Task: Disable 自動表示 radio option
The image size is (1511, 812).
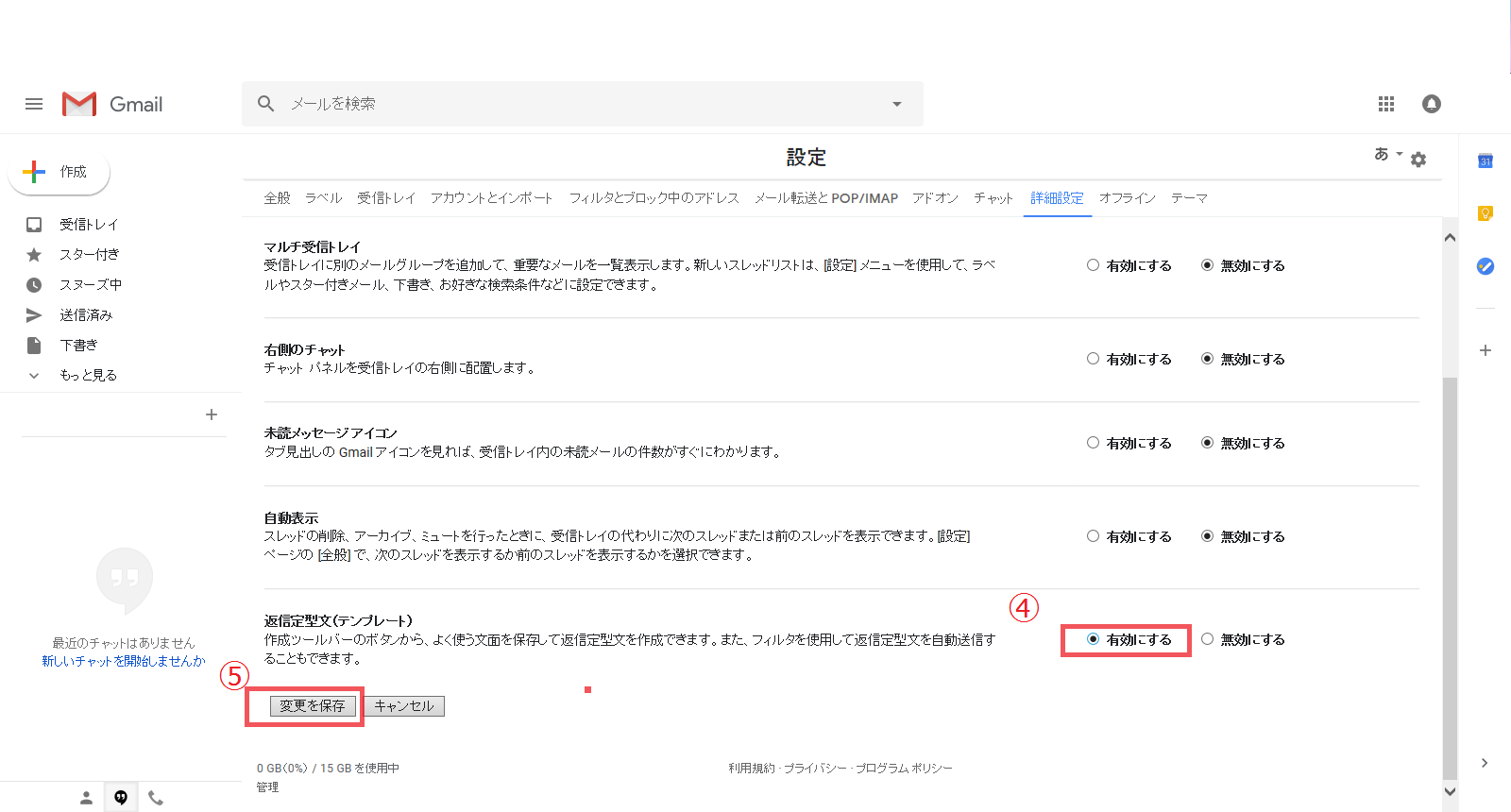Action: pyautogui.click(x=1207, y=536)
